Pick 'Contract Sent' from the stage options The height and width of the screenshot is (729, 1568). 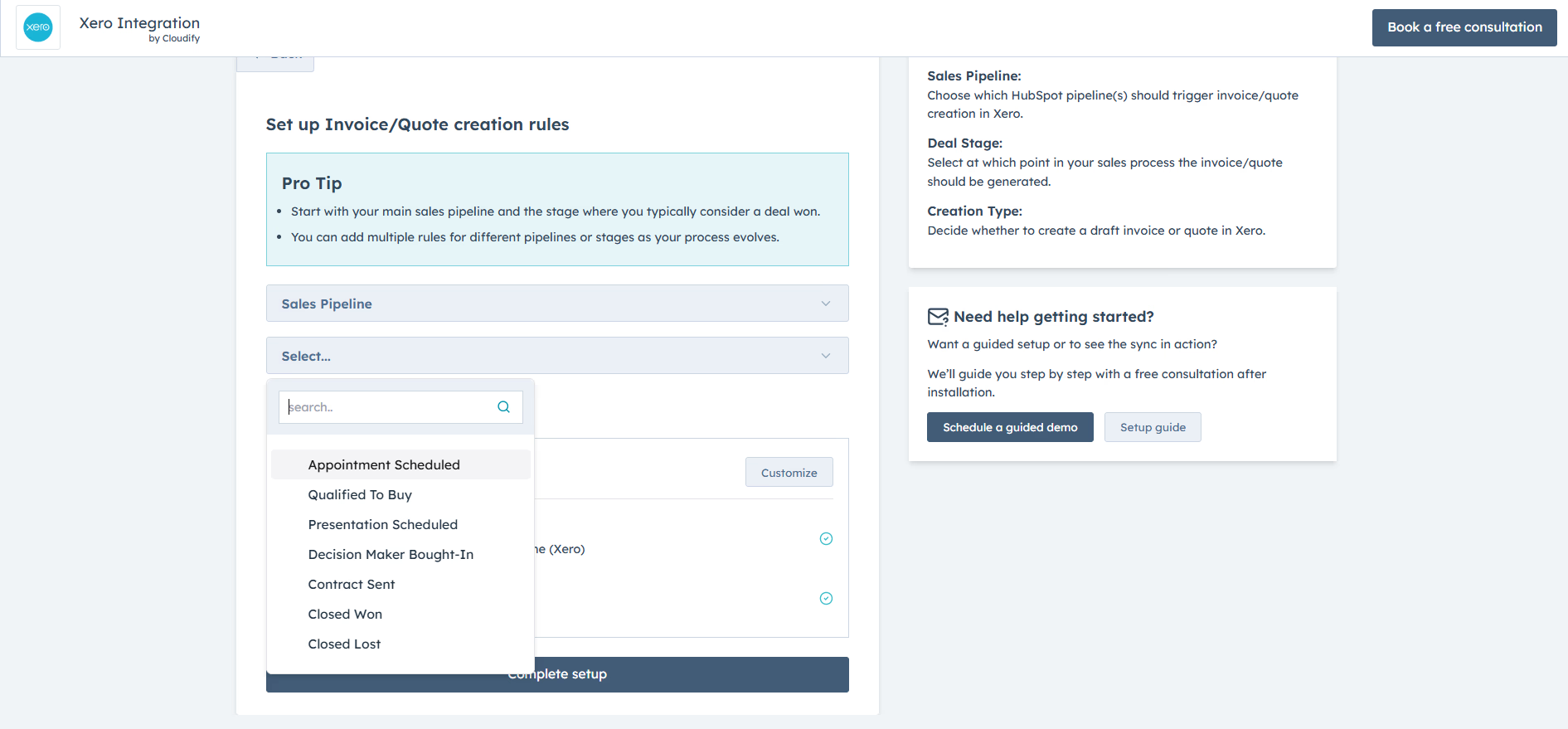pos(351,584)
